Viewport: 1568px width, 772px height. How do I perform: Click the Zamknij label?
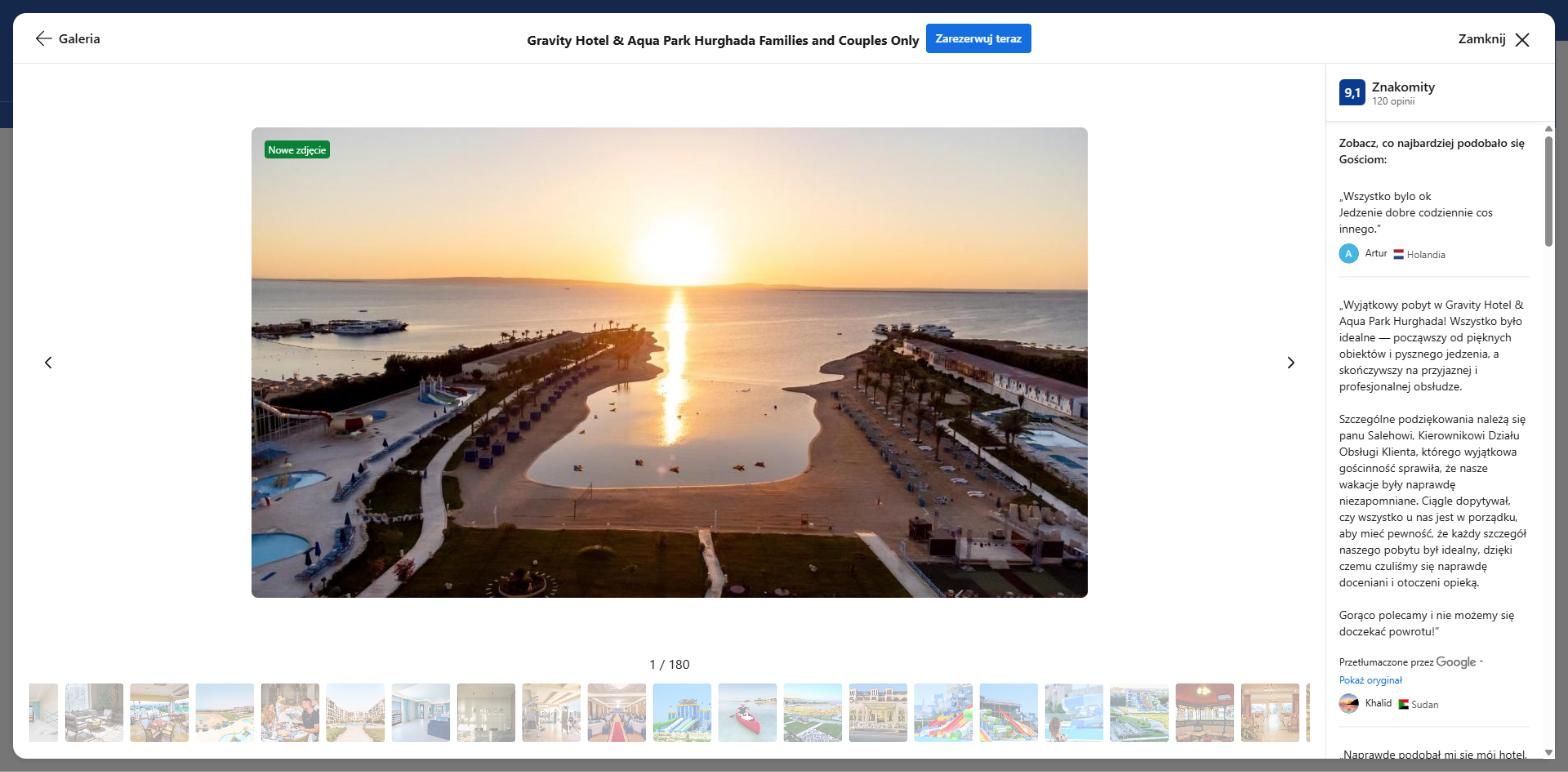(x=1481, y=39)
